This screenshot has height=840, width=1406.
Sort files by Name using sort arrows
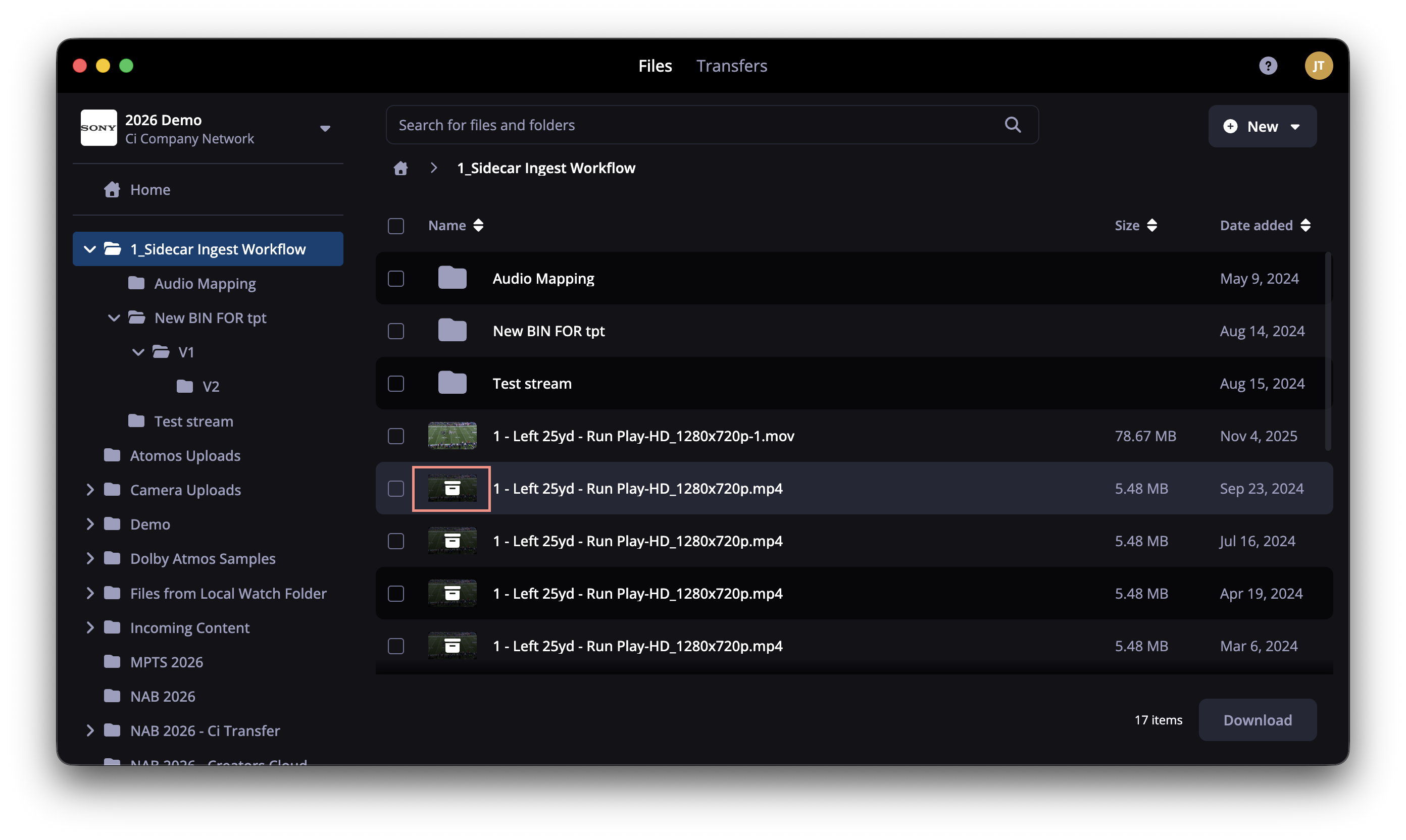click(x=478, y=225)
